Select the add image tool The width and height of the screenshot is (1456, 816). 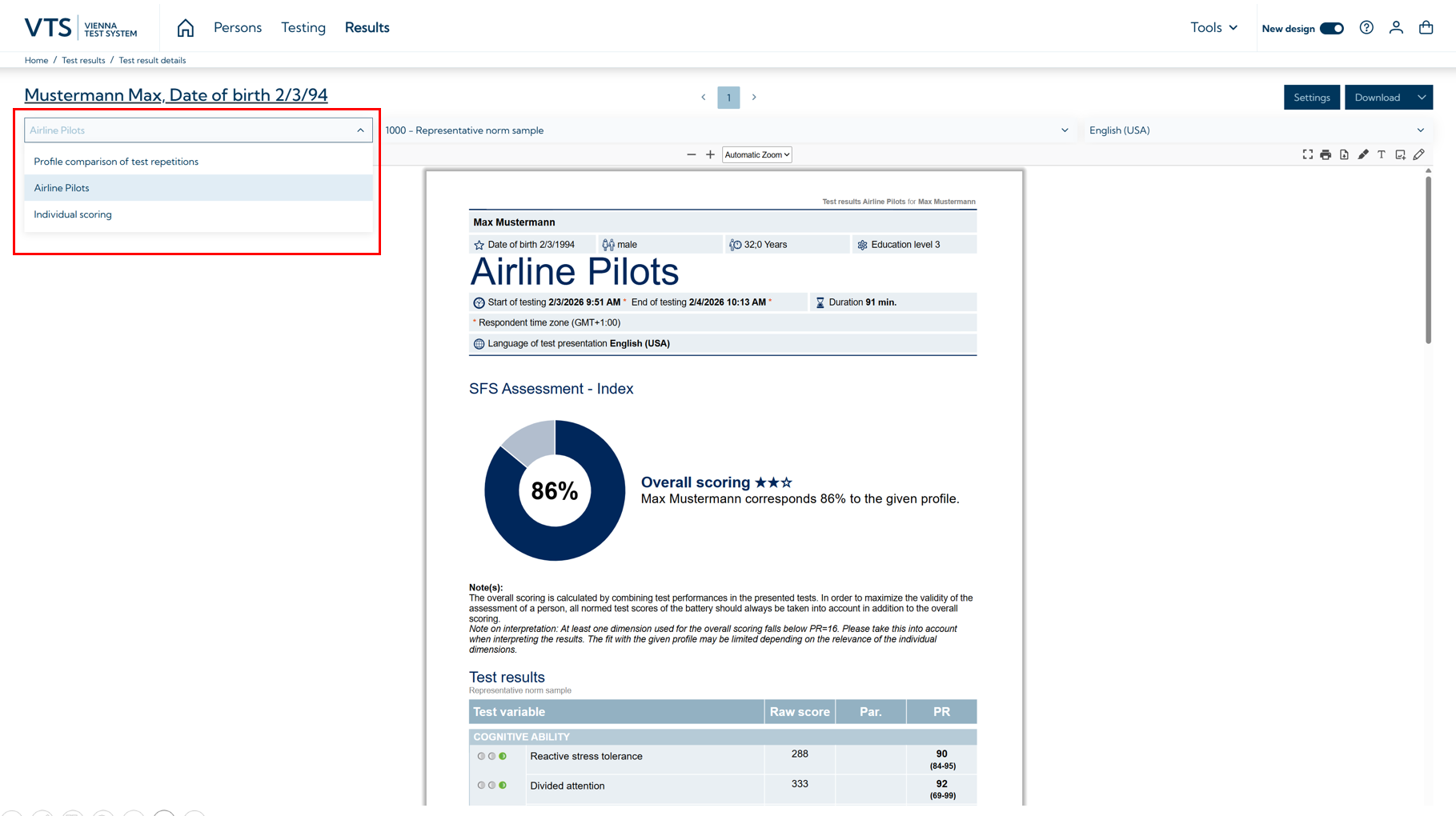(x=1400, y=154)
